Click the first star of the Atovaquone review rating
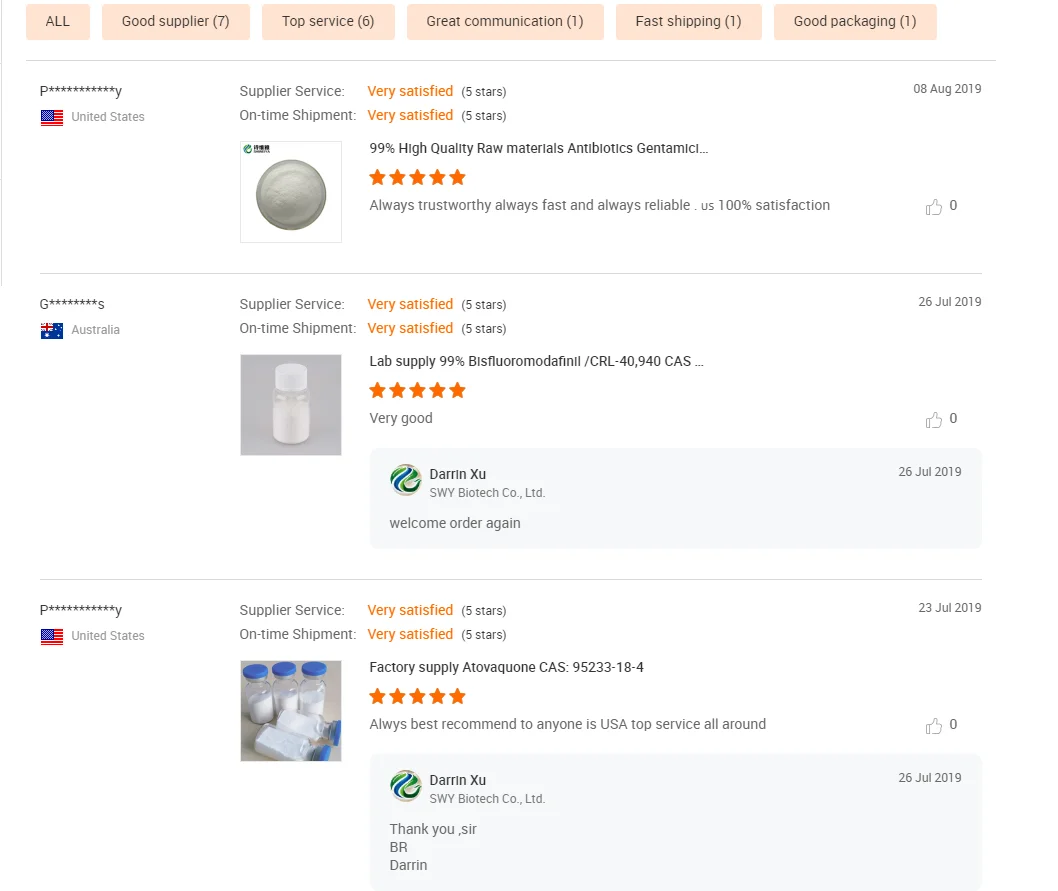Viewport: 1058px width, 891px height. tap(377, 696)
